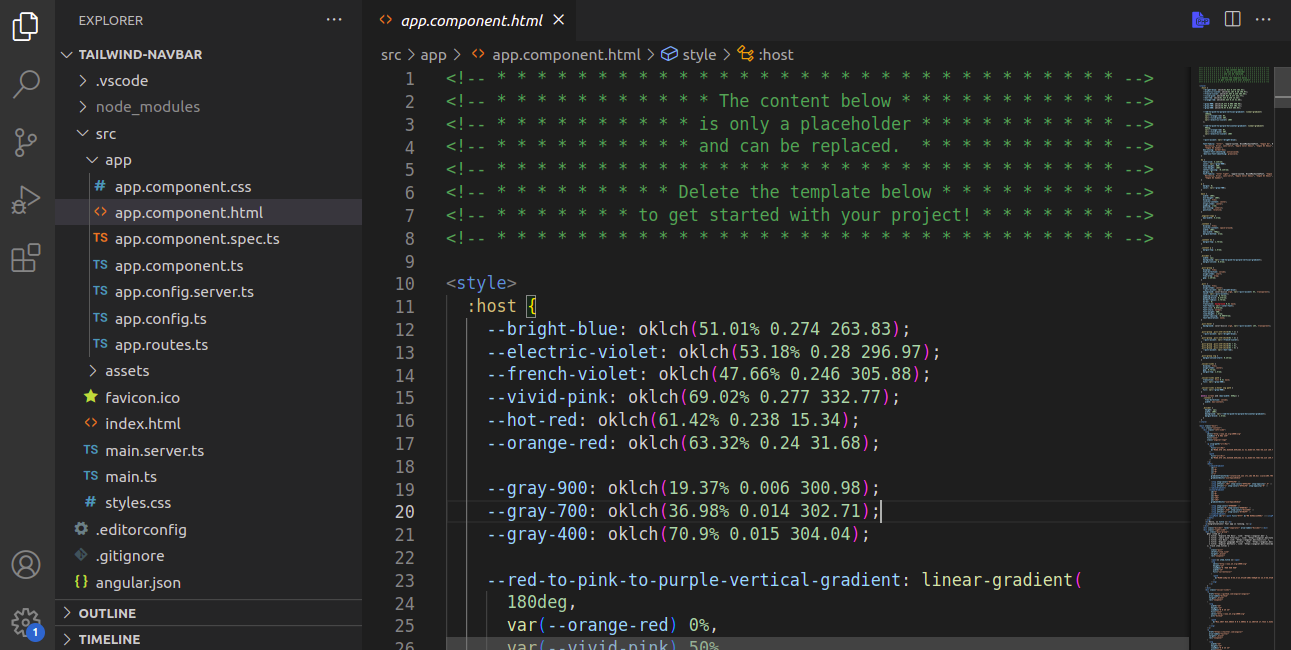Click the <style> tag on line 10

tap(481, 284)
